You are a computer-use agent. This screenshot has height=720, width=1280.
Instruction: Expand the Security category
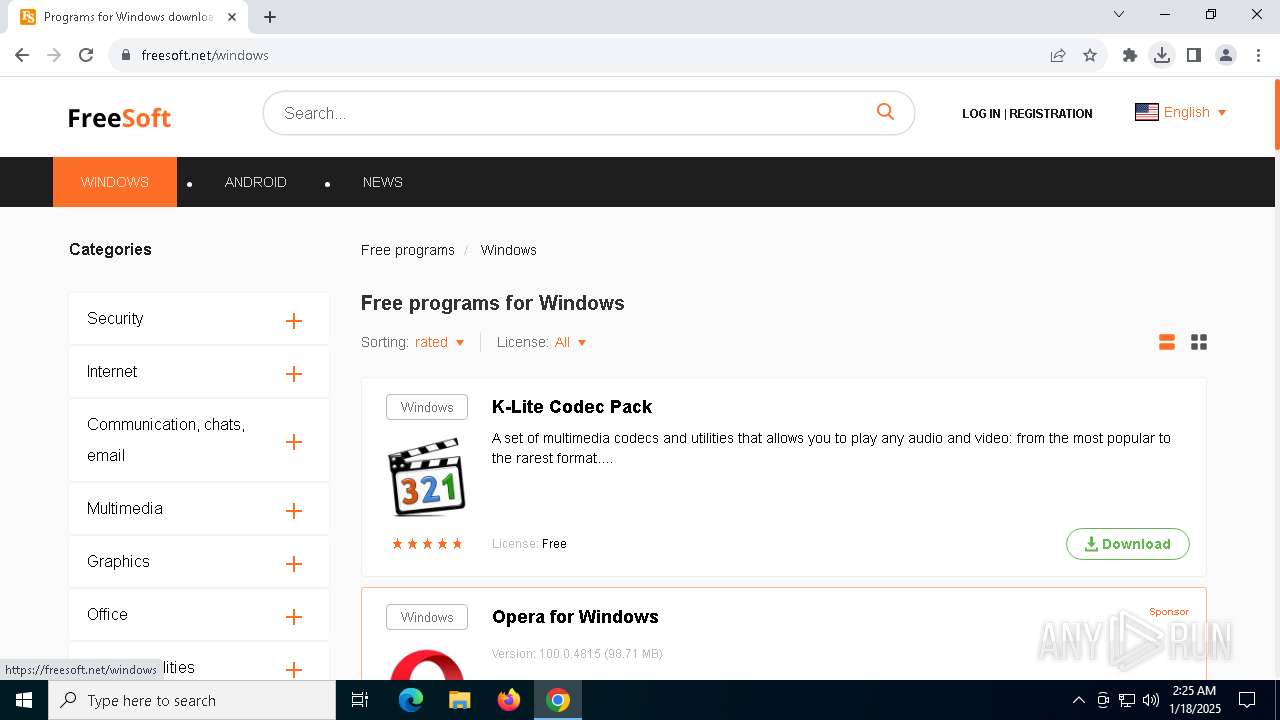(294, 321)
